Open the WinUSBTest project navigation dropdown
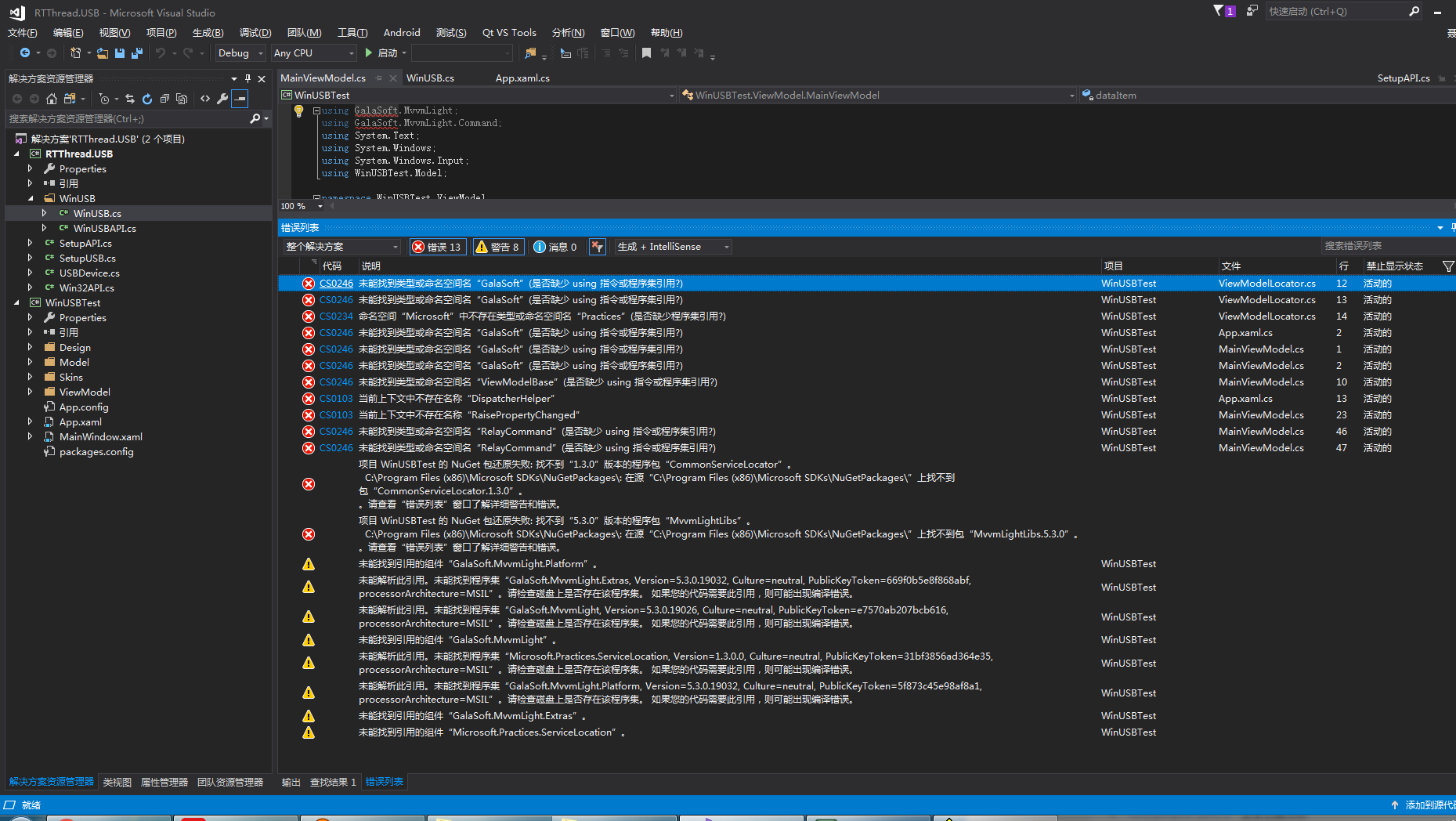 pyautogui.click(x=478, y=96)
